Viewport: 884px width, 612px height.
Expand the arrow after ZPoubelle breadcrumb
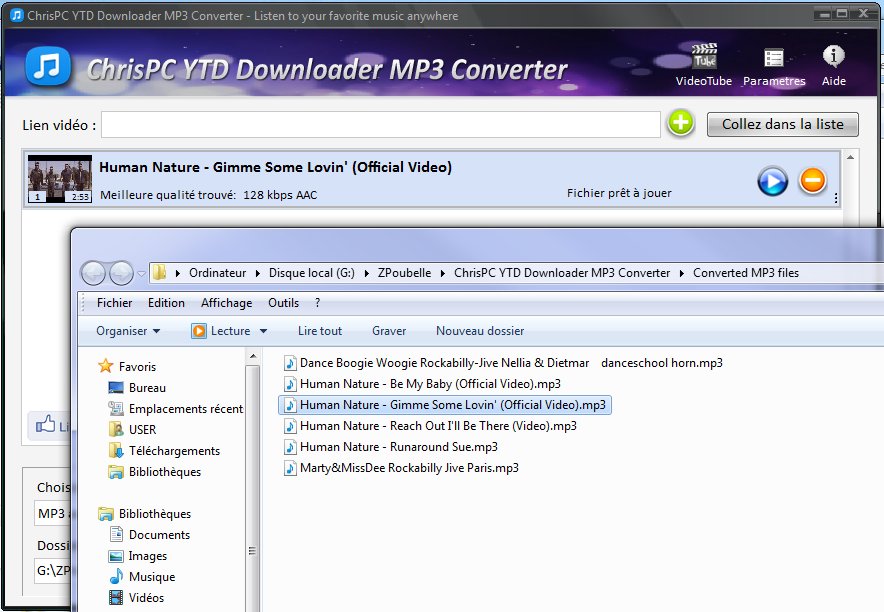(x=443, y=273)
